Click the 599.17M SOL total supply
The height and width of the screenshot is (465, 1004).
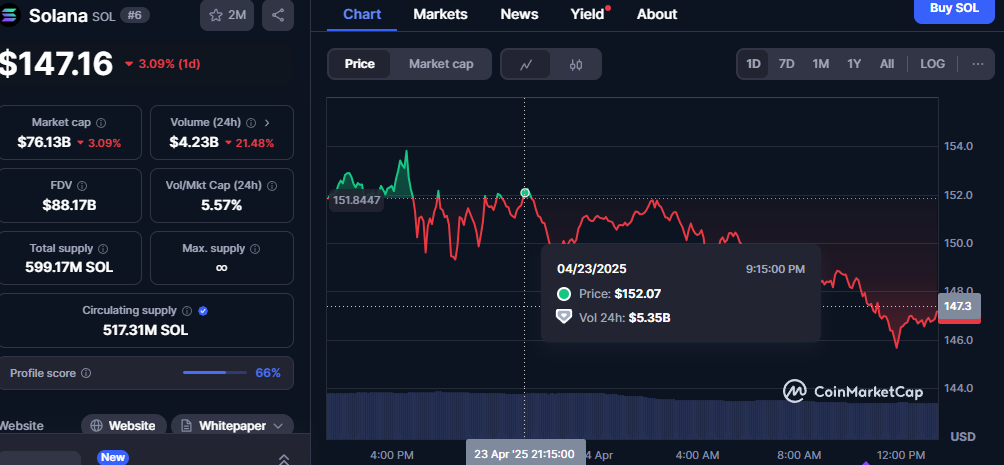coord(69,268)
